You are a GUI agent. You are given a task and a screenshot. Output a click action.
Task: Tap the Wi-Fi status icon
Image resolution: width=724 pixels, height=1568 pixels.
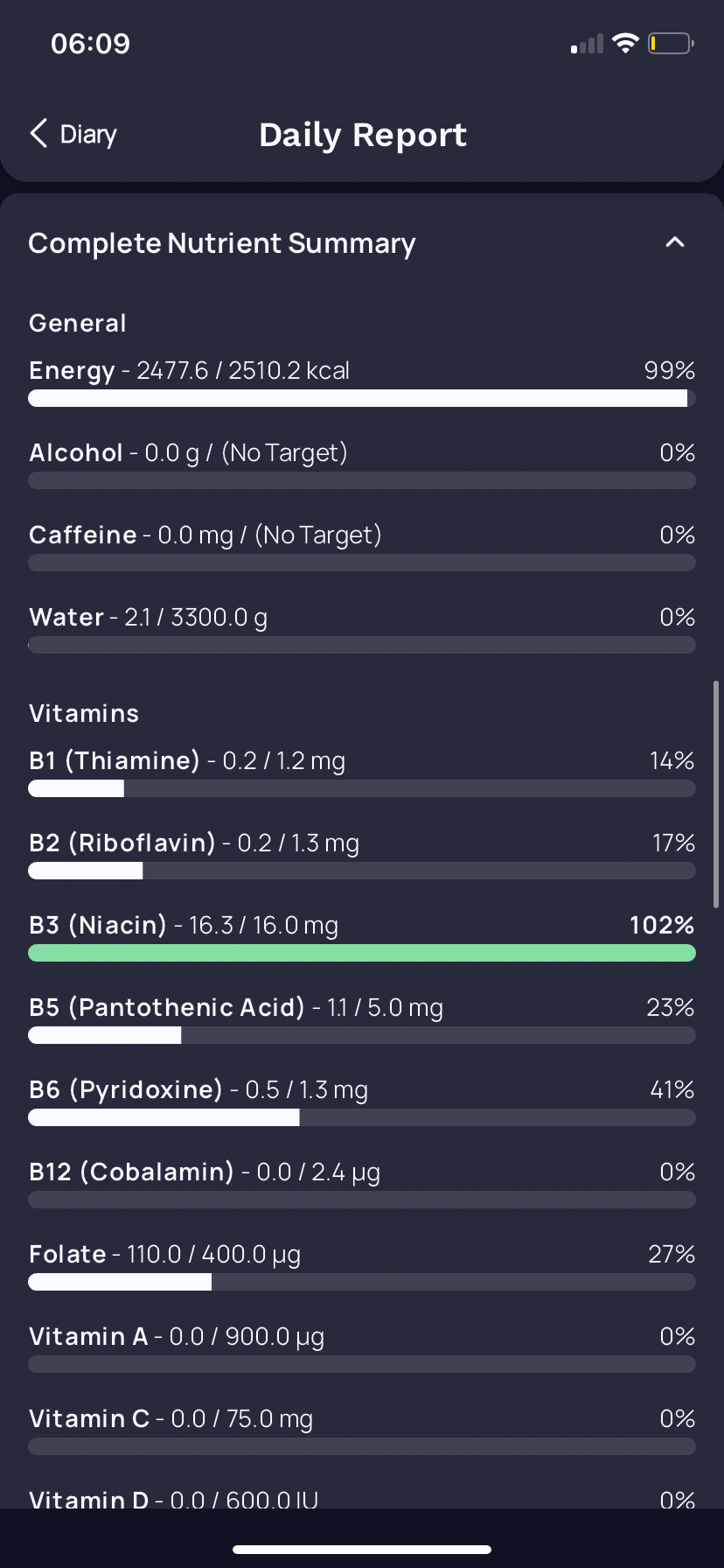point(625,43)
